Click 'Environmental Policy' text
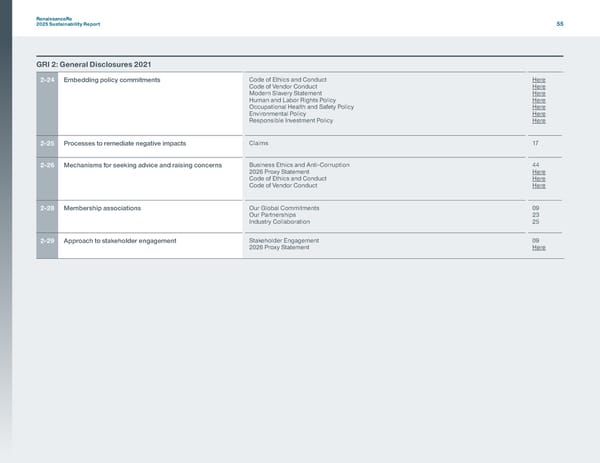The image size is (600, 463). click(x=277, y=114)
